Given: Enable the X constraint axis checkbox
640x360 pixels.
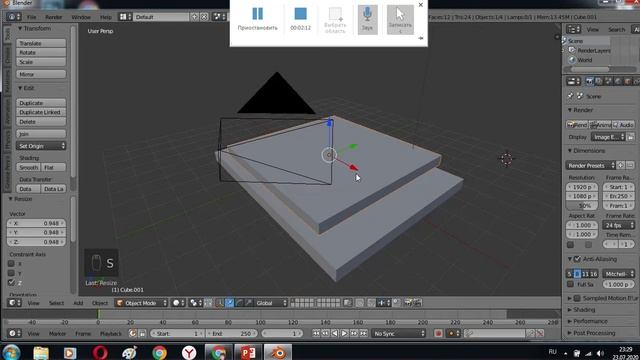Looking at the screenshot, I should (11, 264).
